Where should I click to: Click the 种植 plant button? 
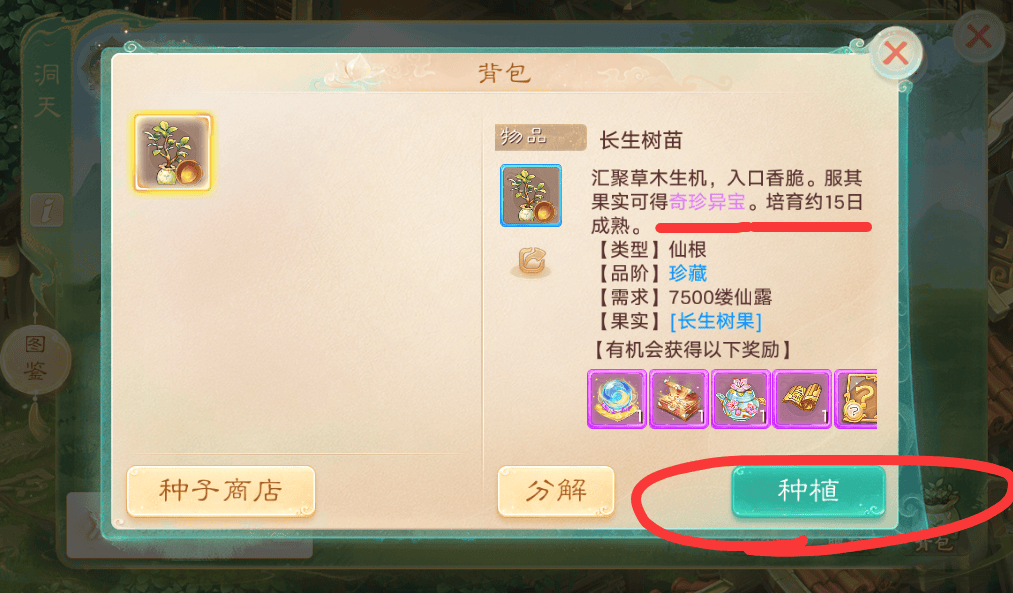(808, 491)
